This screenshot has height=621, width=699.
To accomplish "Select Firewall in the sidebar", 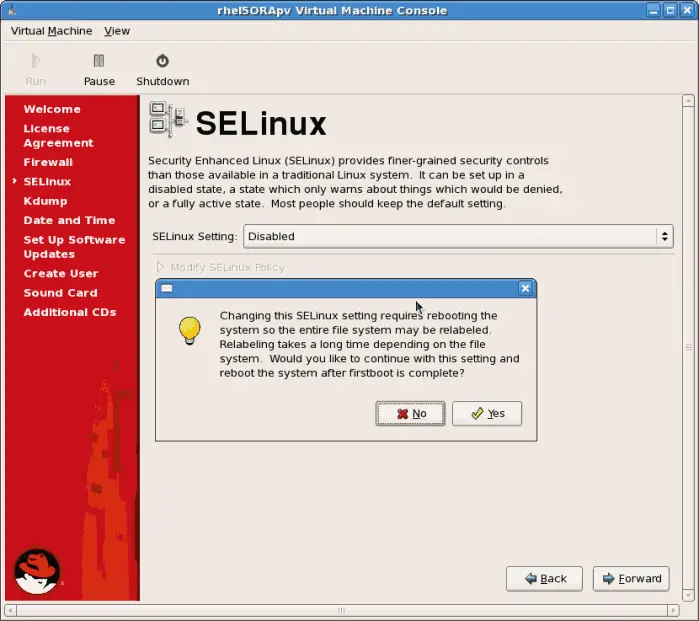I will (x=48, y=162).
